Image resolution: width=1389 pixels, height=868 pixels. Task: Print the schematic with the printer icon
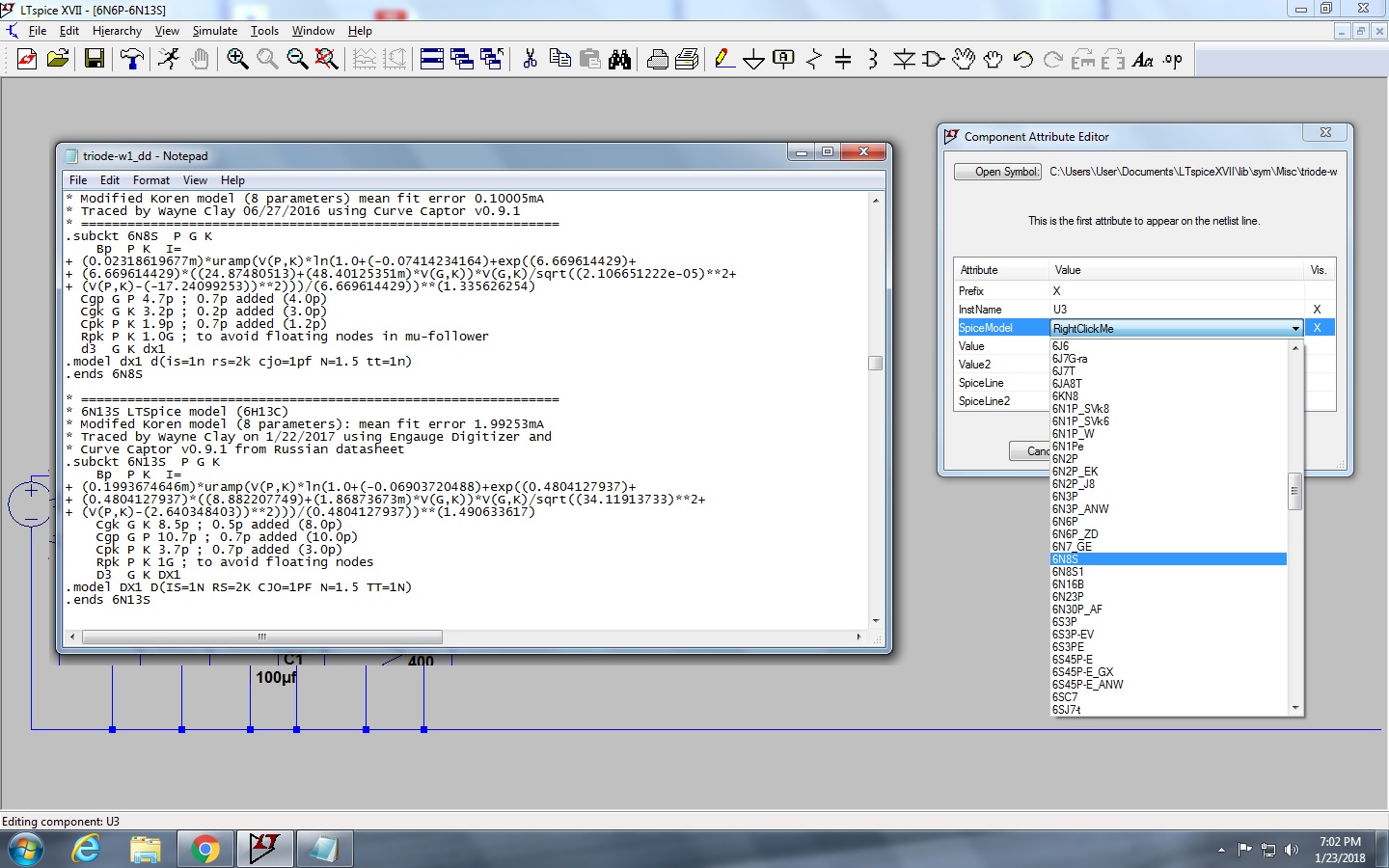(658, 60)
